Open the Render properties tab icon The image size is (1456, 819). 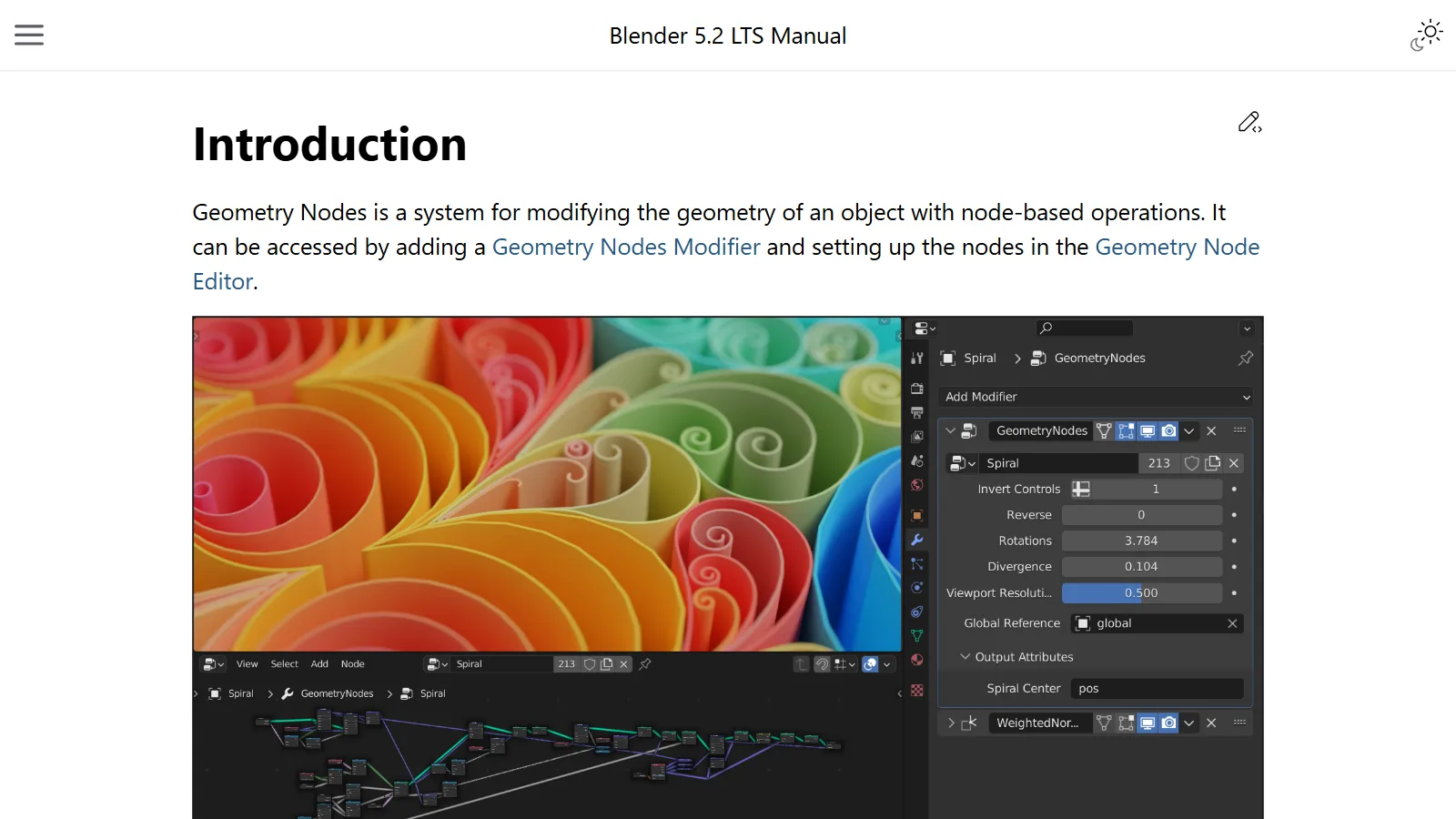point(917,389)
